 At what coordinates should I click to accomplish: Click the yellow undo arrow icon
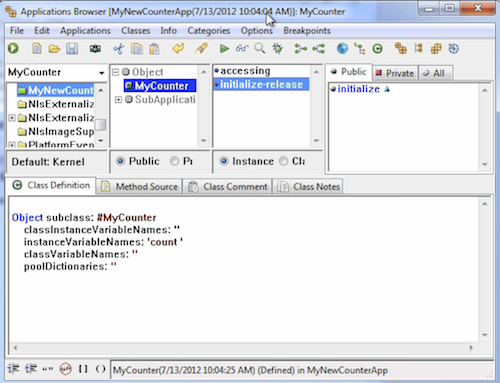click(178, 49)
